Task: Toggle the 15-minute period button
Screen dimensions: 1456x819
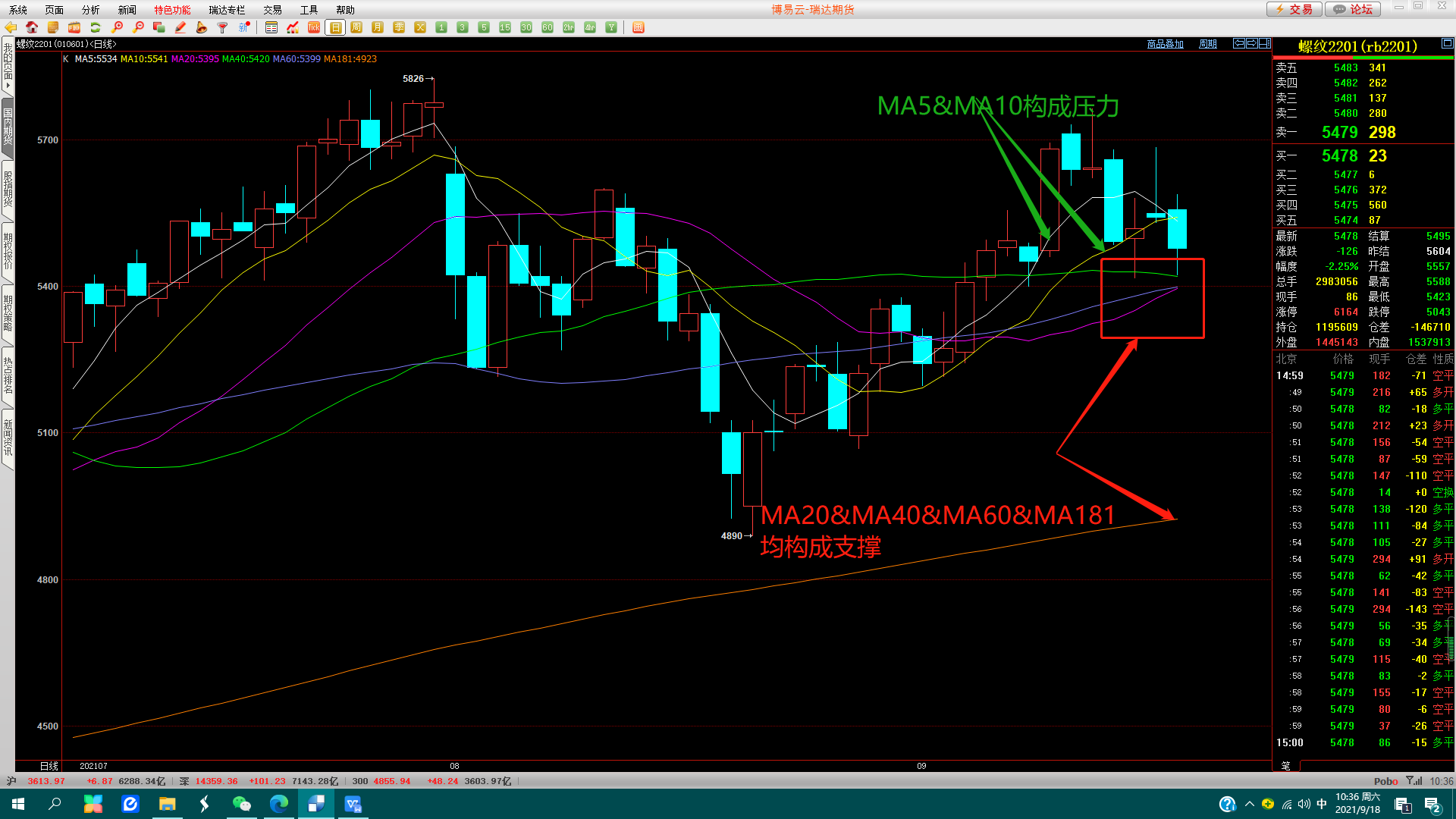Action: click(x=505, y=27)
